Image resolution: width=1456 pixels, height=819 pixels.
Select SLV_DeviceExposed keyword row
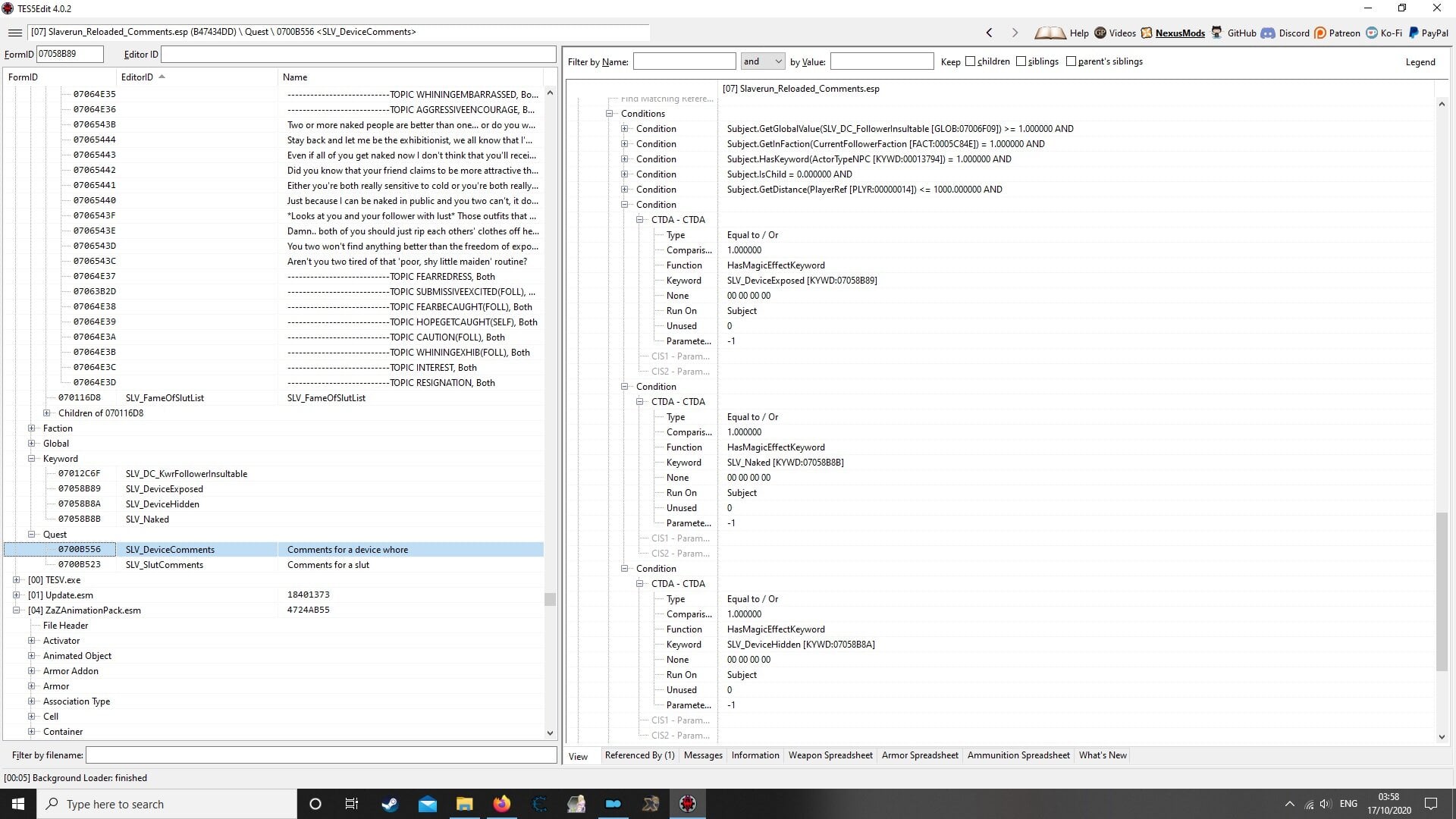274,489
